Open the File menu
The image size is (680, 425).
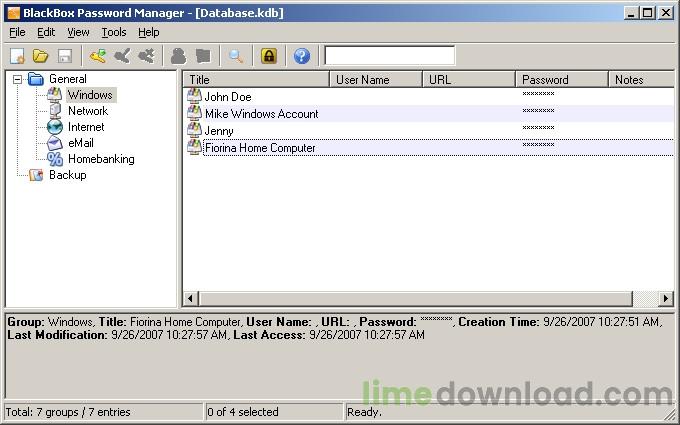(x=17, y=33)
